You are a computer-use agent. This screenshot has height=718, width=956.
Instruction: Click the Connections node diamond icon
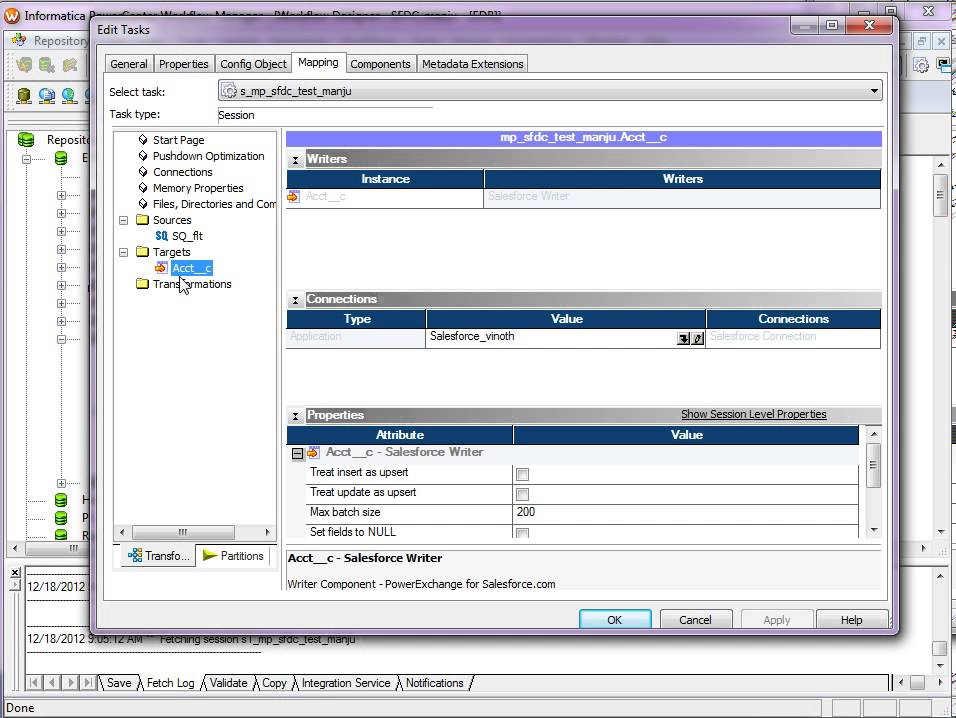coord(143,171)
